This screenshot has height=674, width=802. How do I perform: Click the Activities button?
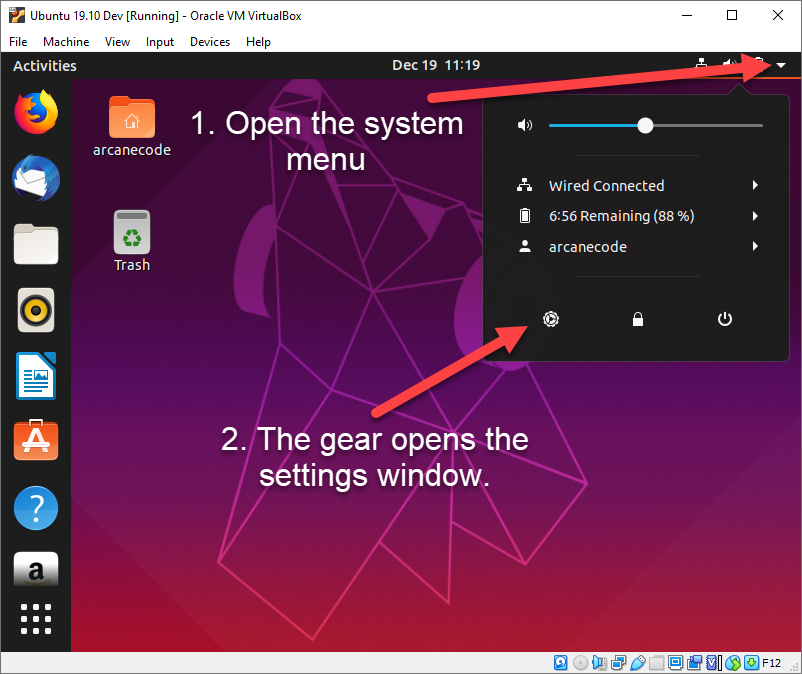[45, 65]
